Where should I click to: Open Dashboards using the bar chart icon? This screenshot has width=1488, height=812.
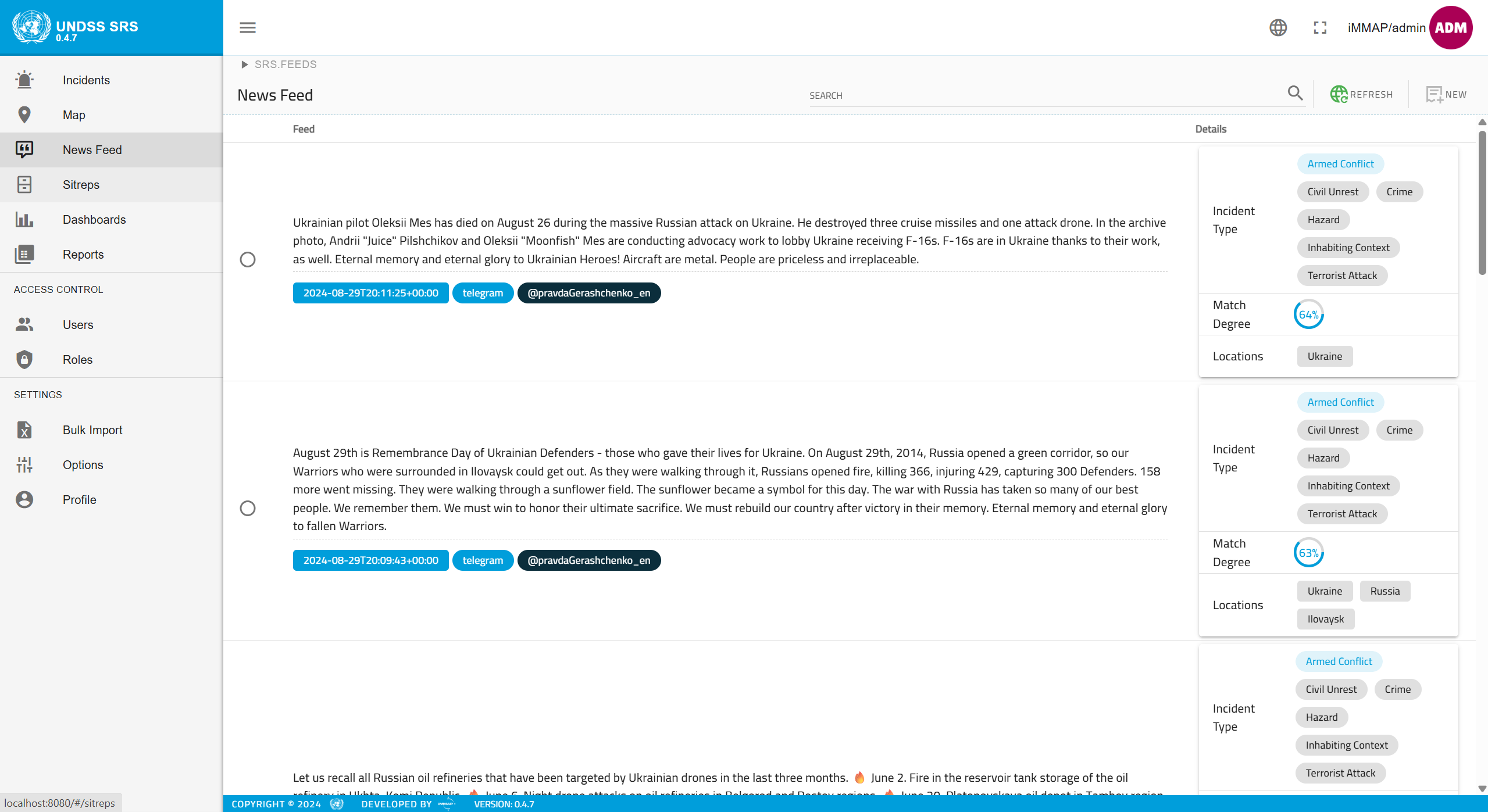[24, 220]
